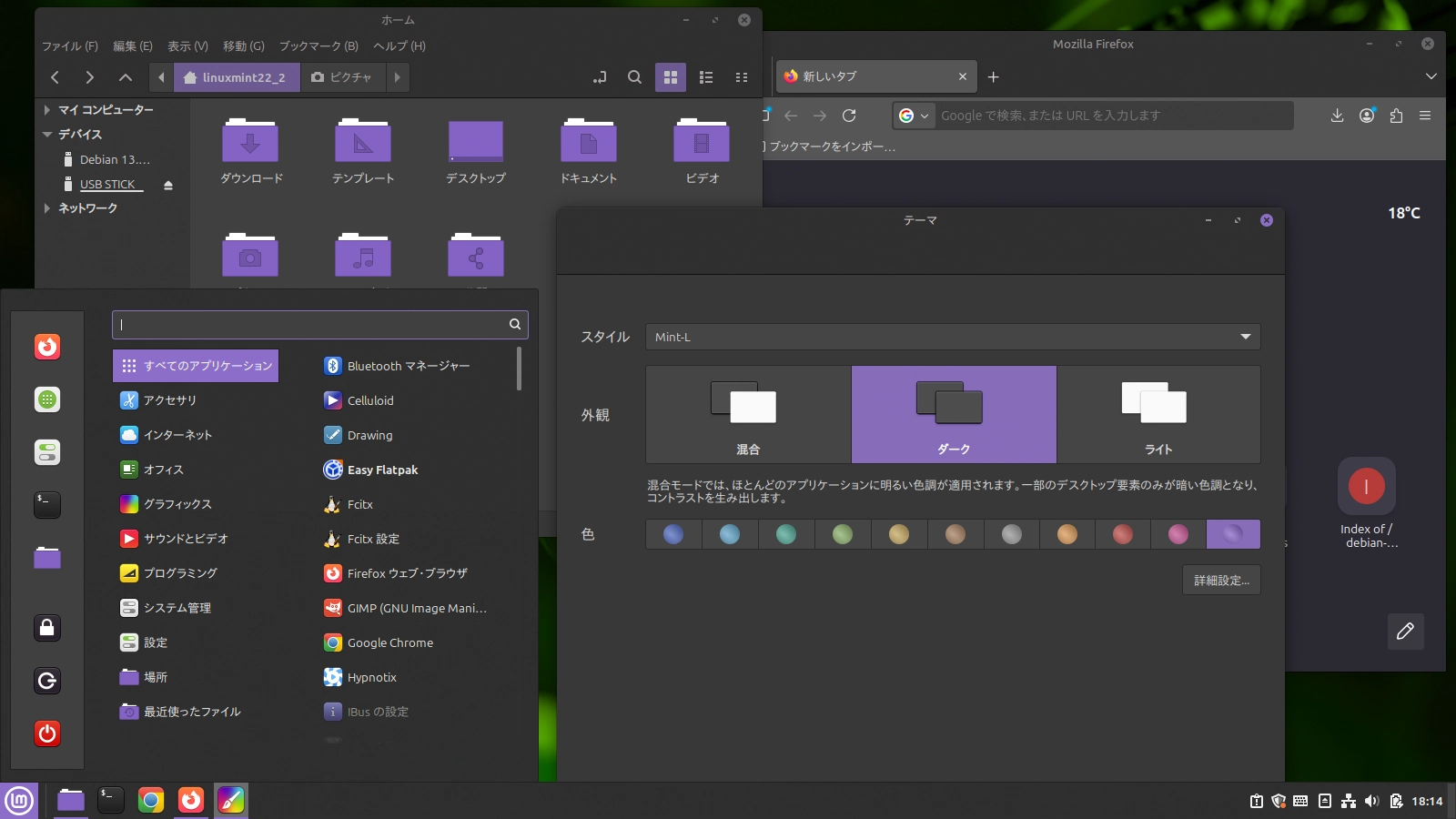Choose the green accent color swatch

(x=843, y=534)
